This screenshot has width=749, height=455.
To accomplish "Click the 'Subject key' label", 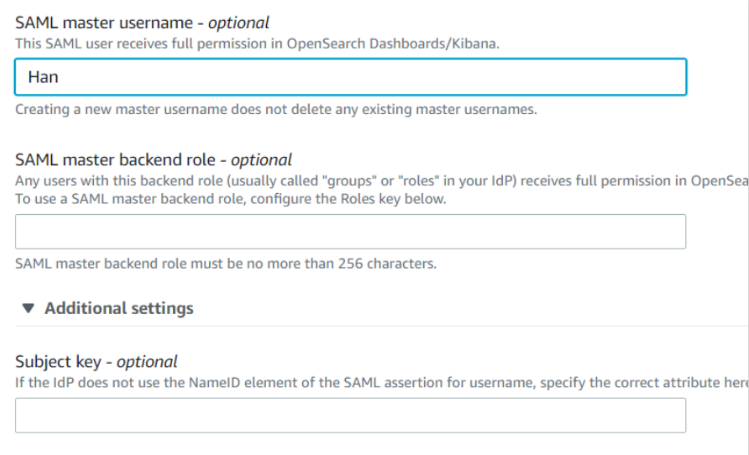I will coord(58,361).
